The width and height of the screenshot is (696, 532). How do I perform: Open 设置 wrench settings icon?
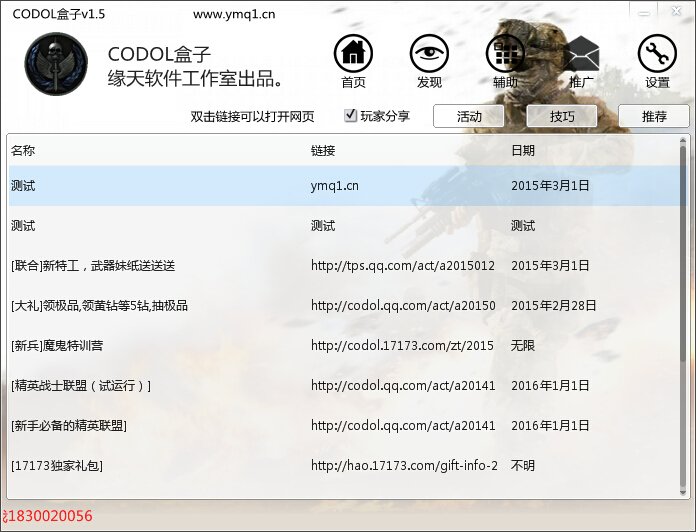pos(657,54)
